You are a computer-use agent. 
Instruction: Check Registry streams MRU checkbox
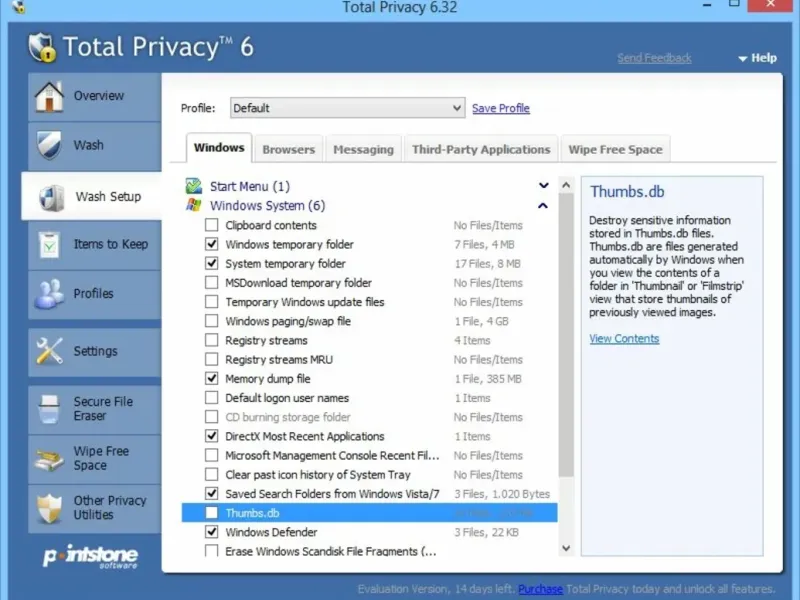click(211, 360)
